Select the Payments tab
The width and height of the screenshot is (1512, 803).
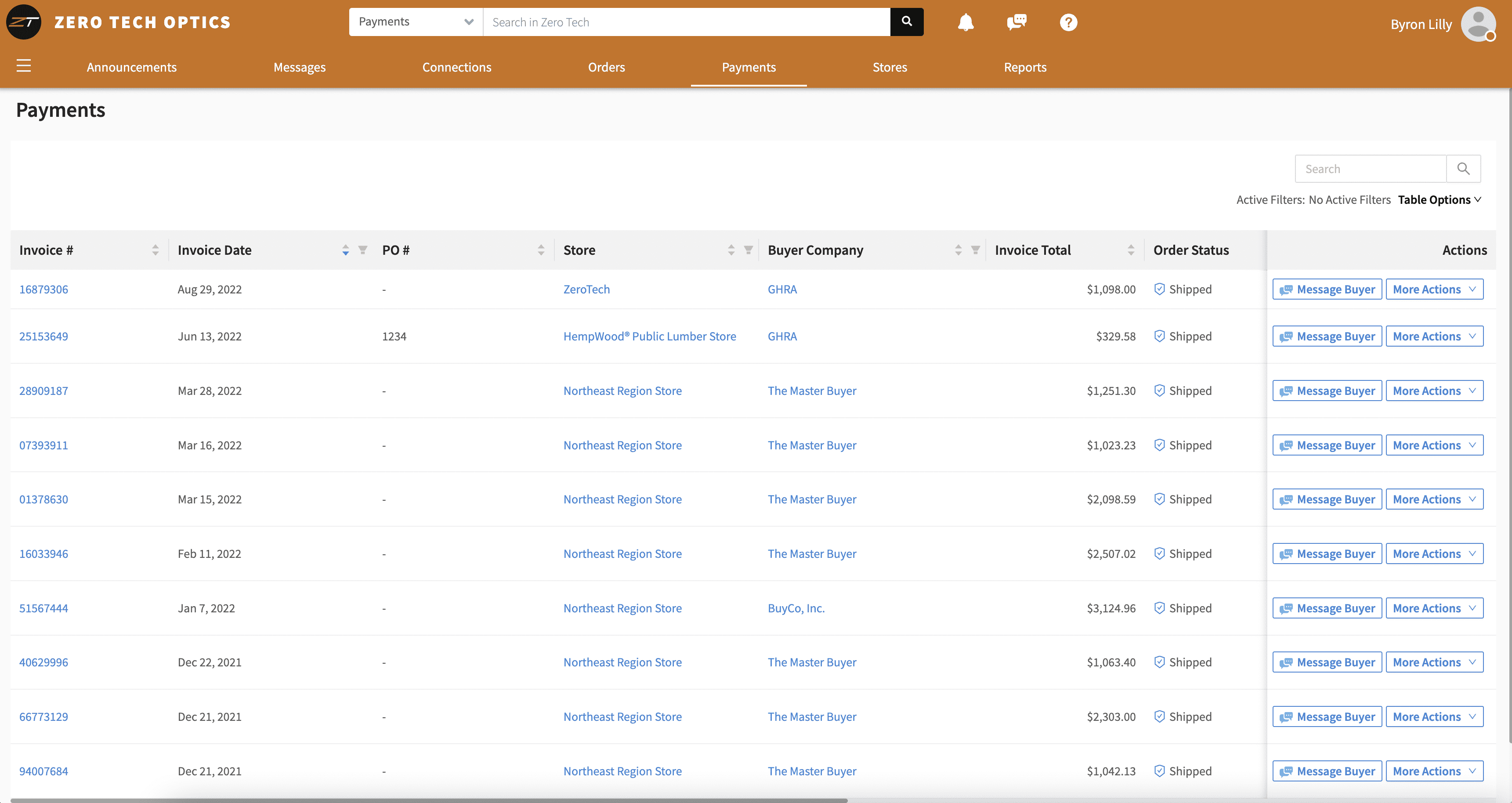tap(749, 67)
